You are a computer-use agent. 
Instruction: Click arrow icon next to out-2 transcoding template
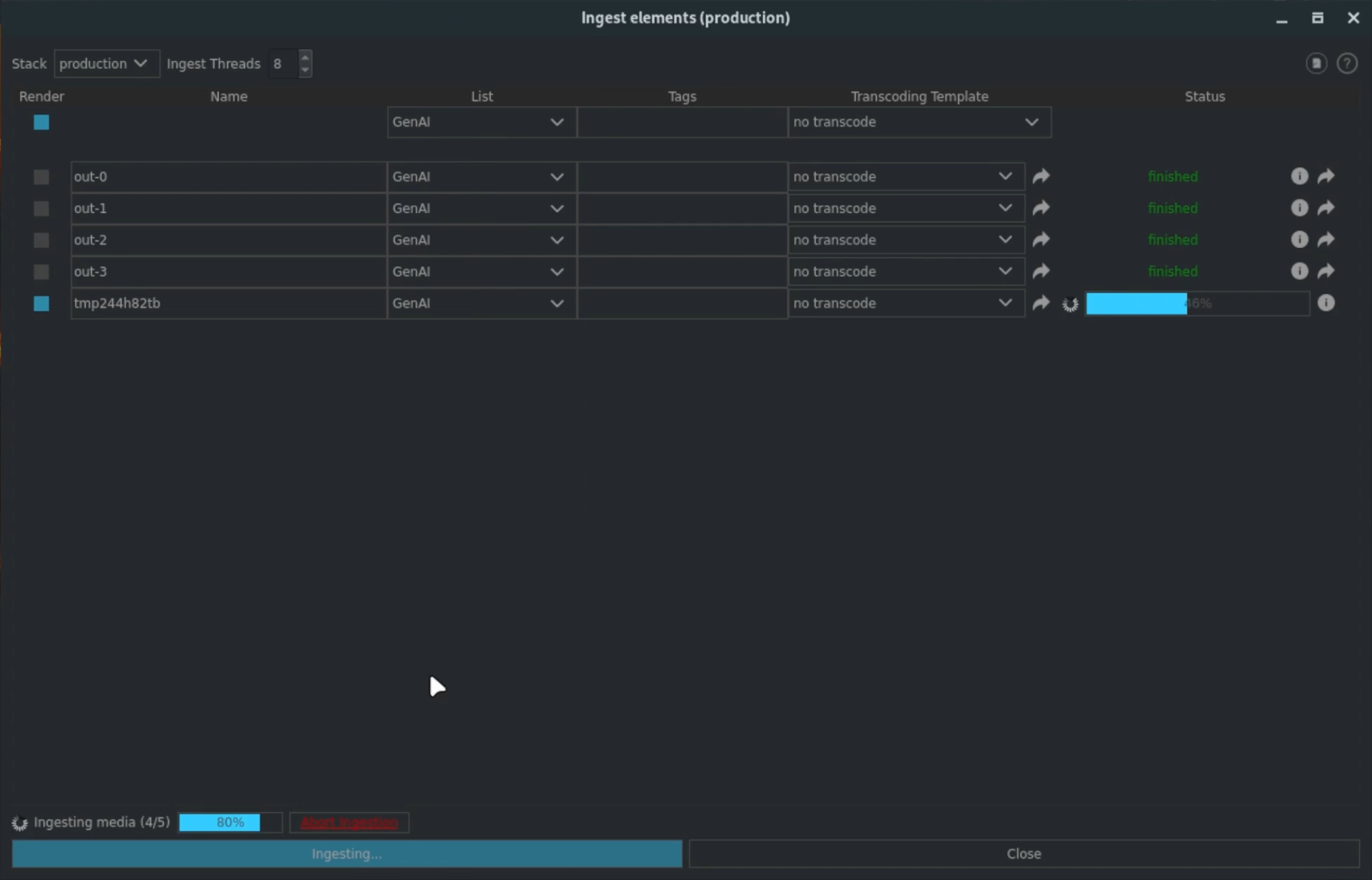point(1041,240)
